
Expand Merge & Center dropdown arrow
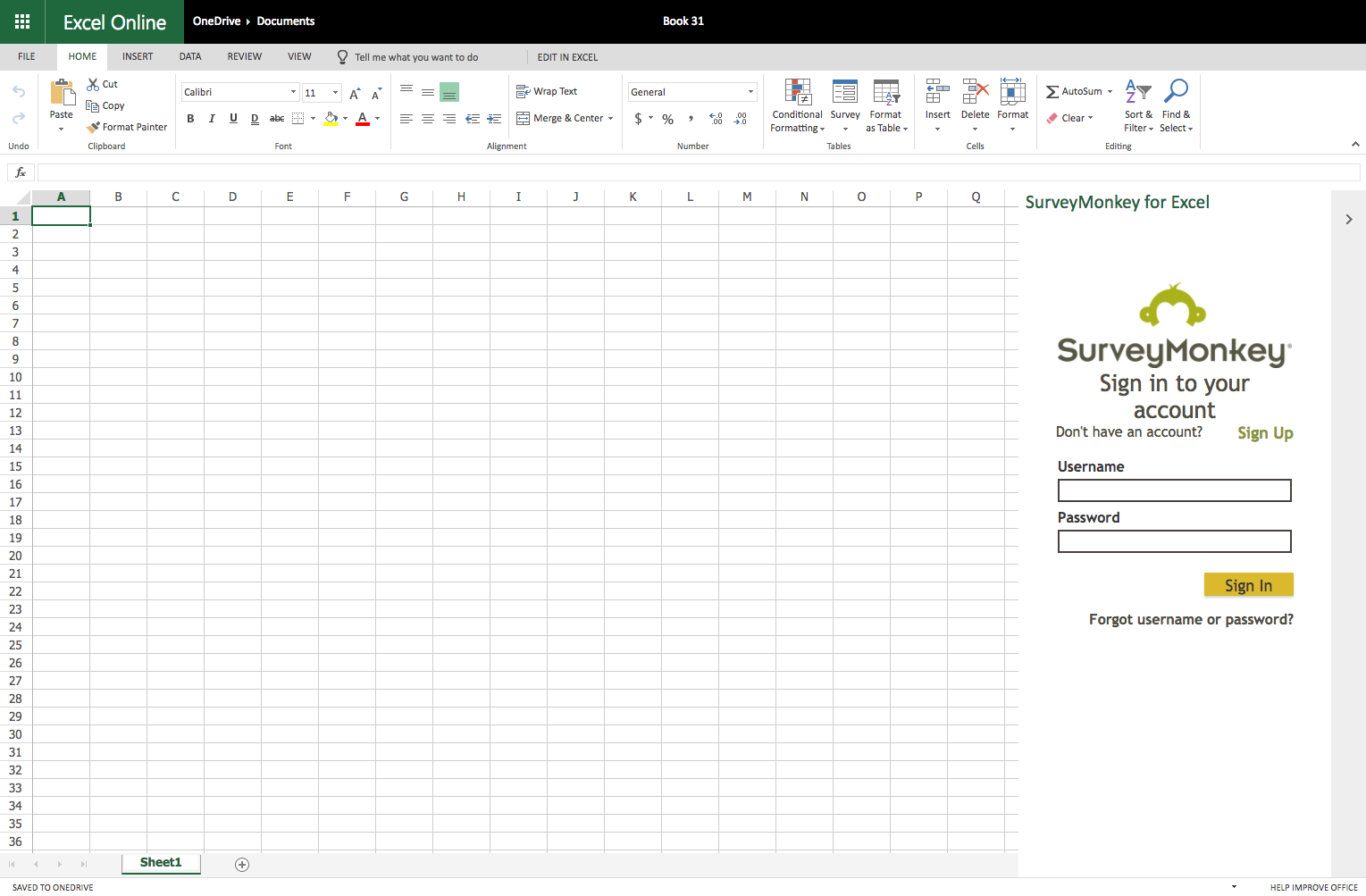click(611, 118)
